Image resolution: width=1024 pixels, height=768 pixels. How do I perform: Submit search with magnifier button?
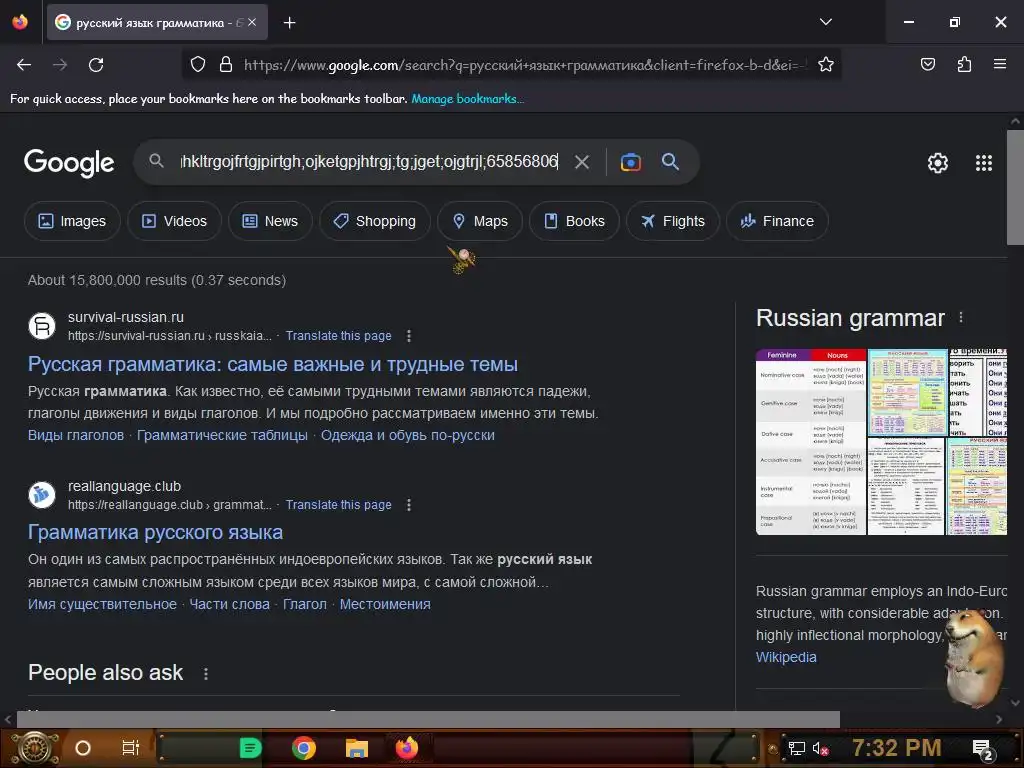[670, 162]
